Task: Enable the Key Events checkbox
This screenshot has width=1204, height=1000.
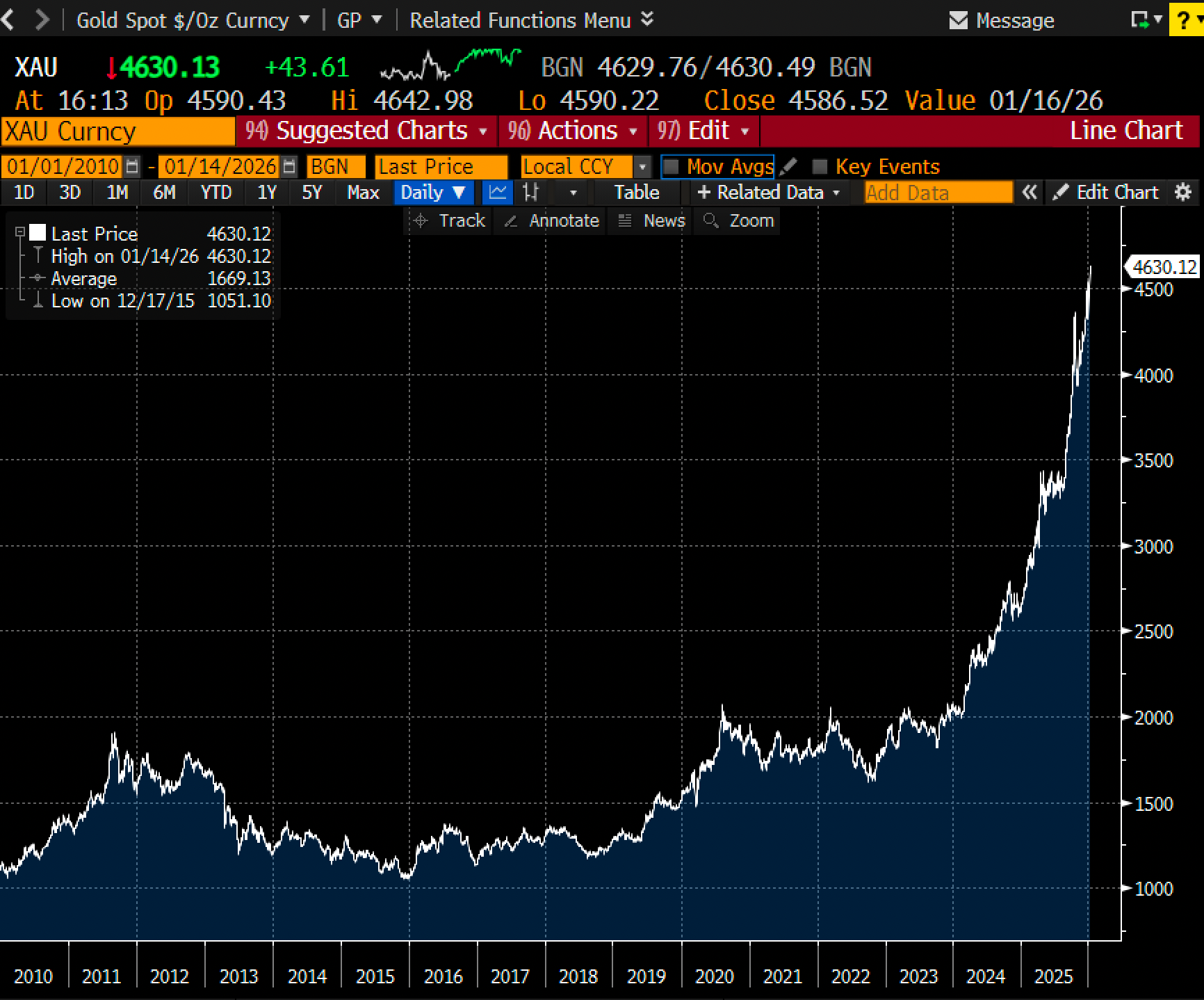Action: click(x=819, y=166)
